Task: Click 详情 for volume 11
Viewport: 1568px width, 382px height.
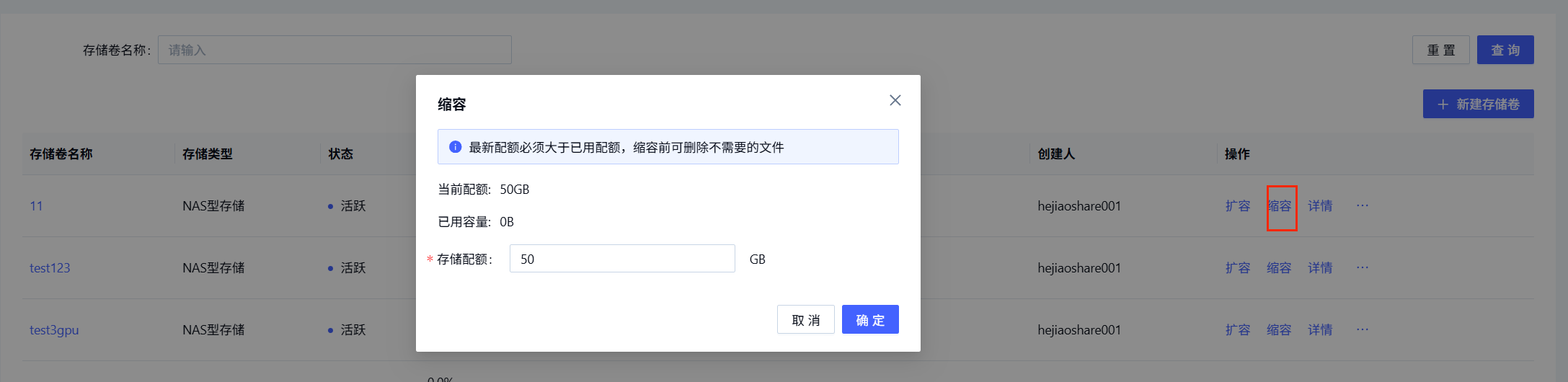Action: click(x=1320, y=206)
